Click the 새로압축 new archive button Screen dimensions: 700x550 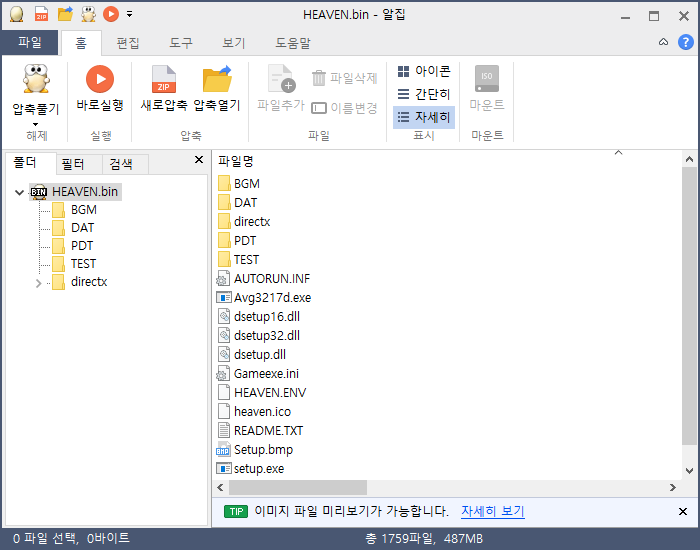[x=164, y=88]
